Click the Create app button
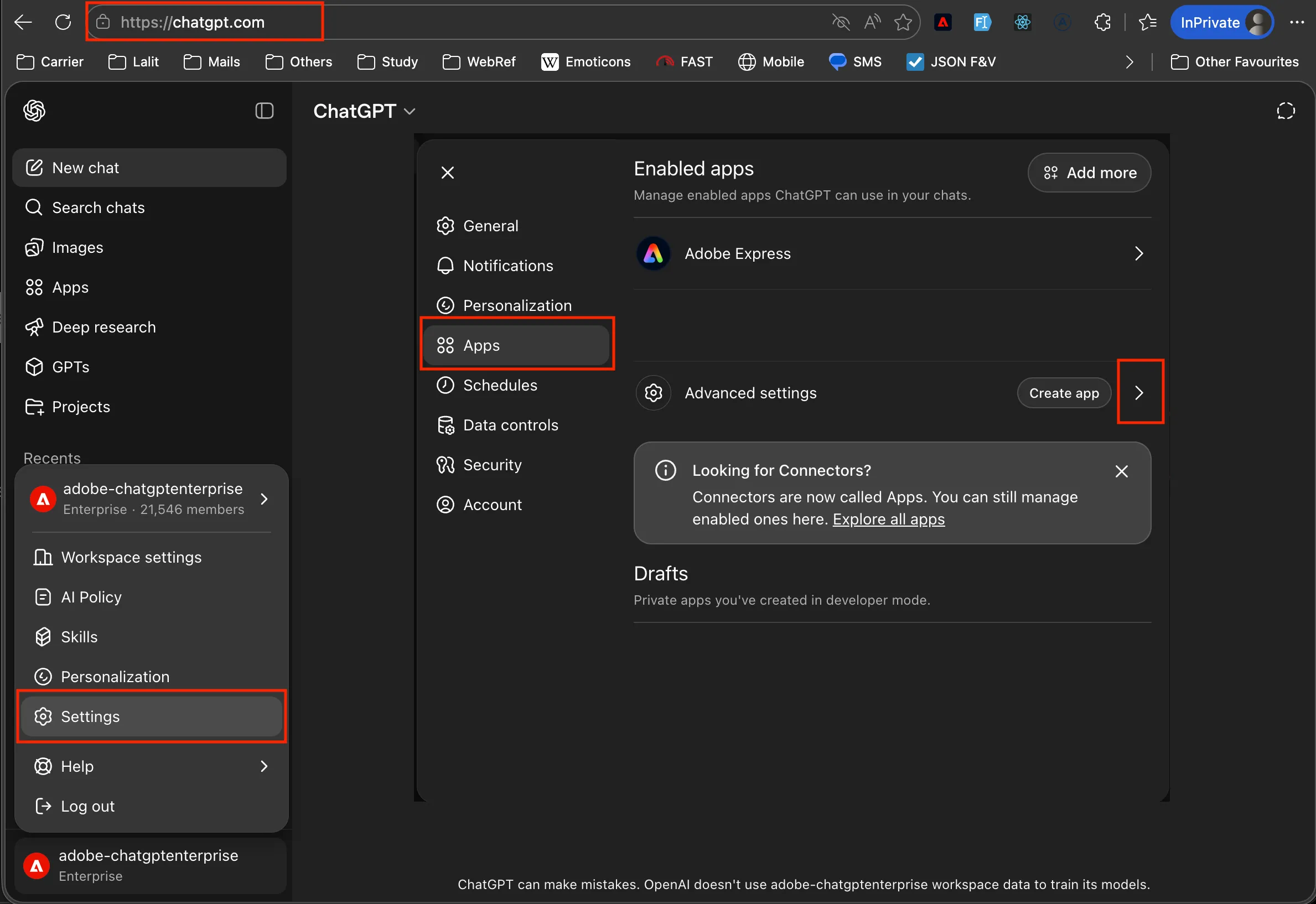Viewport: 1316px width, 904px height. 1063,393
